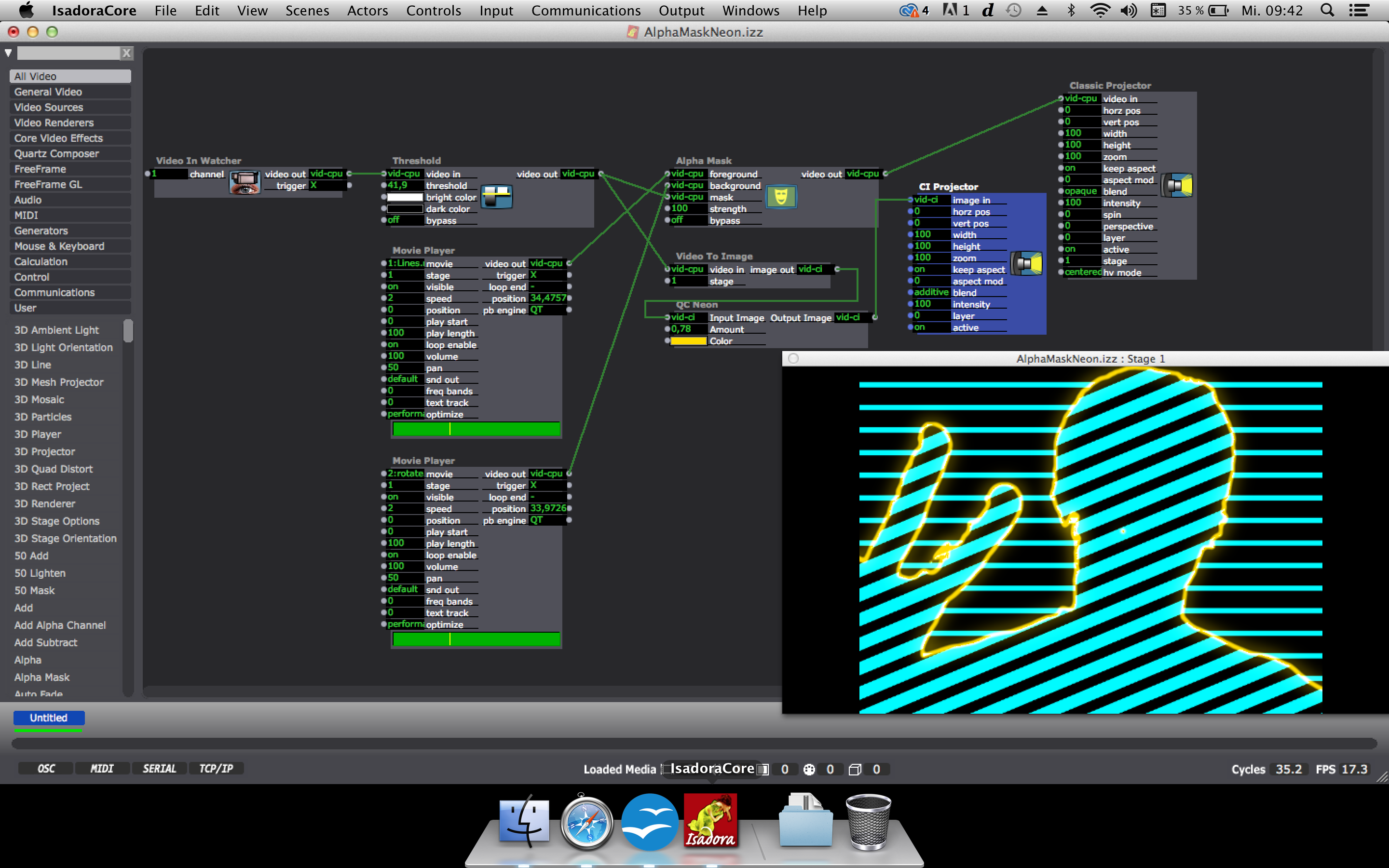Click the actor search input field
Image resolution: width=1389 pixels, height=868 pixels.
point(68,54)
